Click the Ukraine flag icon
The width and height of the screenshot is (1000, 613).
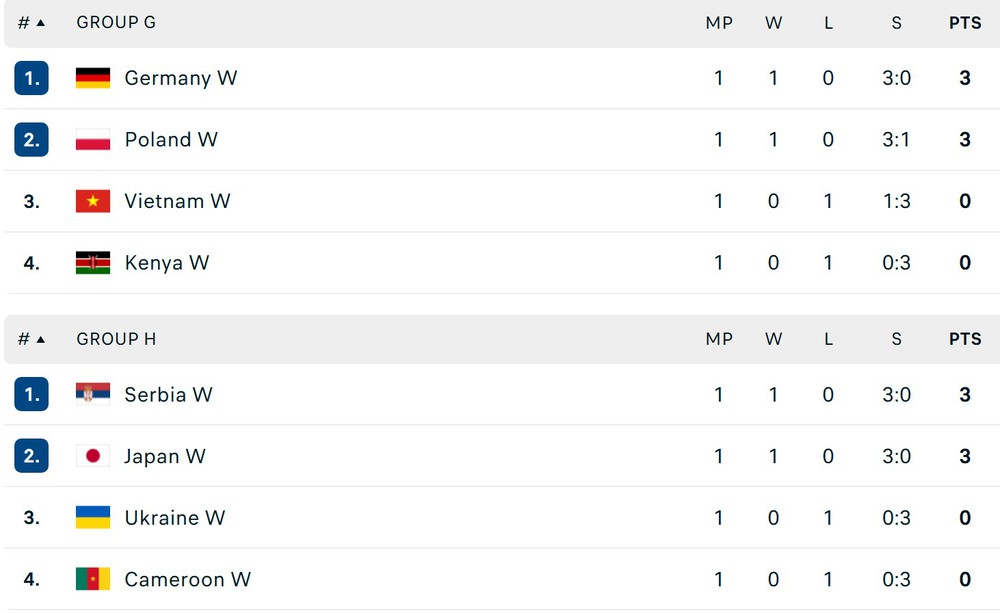pyautogui.click(x=92, y=517)
